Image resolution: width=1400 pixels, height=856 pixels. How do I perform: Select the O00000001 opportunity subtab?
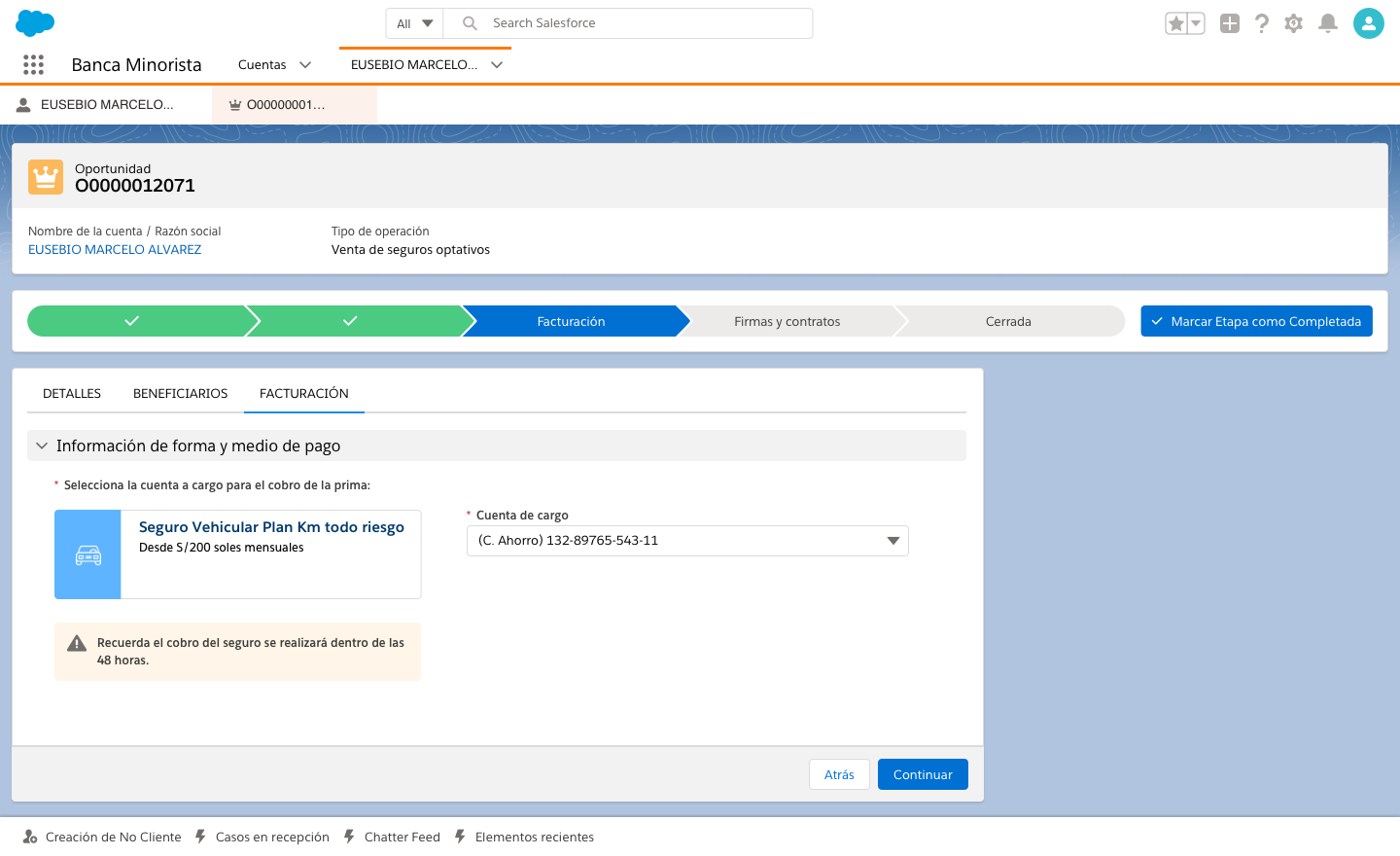(x=295, y=104)
